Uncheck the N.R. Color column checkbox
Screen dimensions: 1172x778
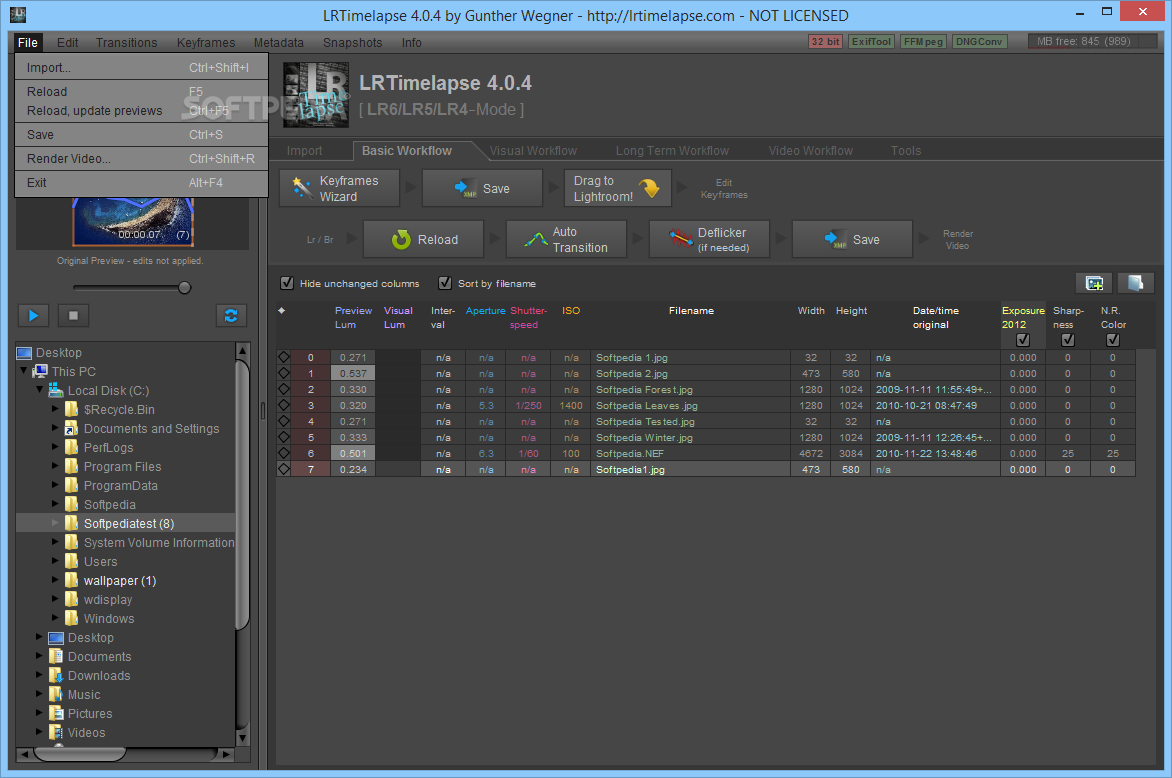coord(1113,340)
